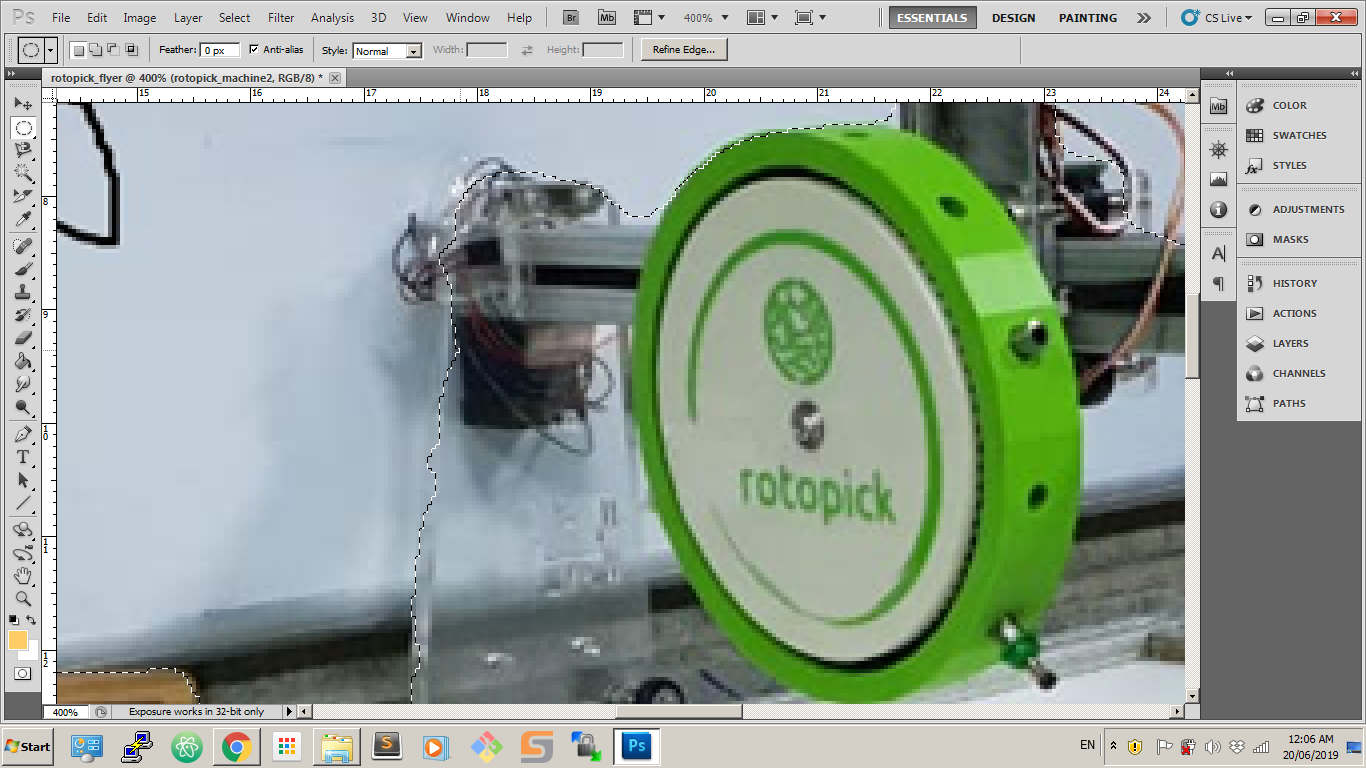Open the Layer menu

(x=188, y=18)
